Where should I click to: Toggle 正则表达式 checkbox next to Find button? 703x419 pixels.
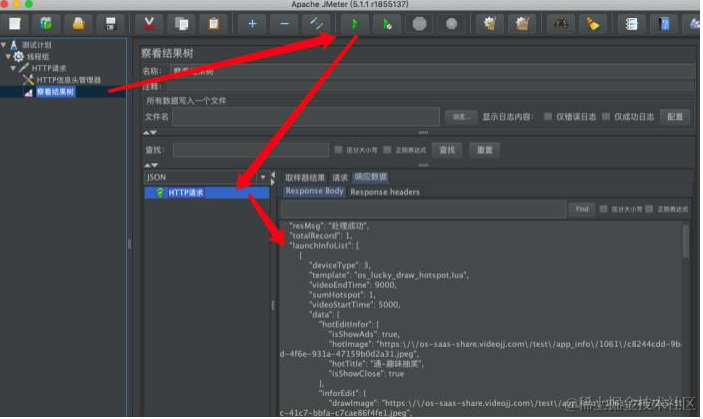tap(649, 209)
